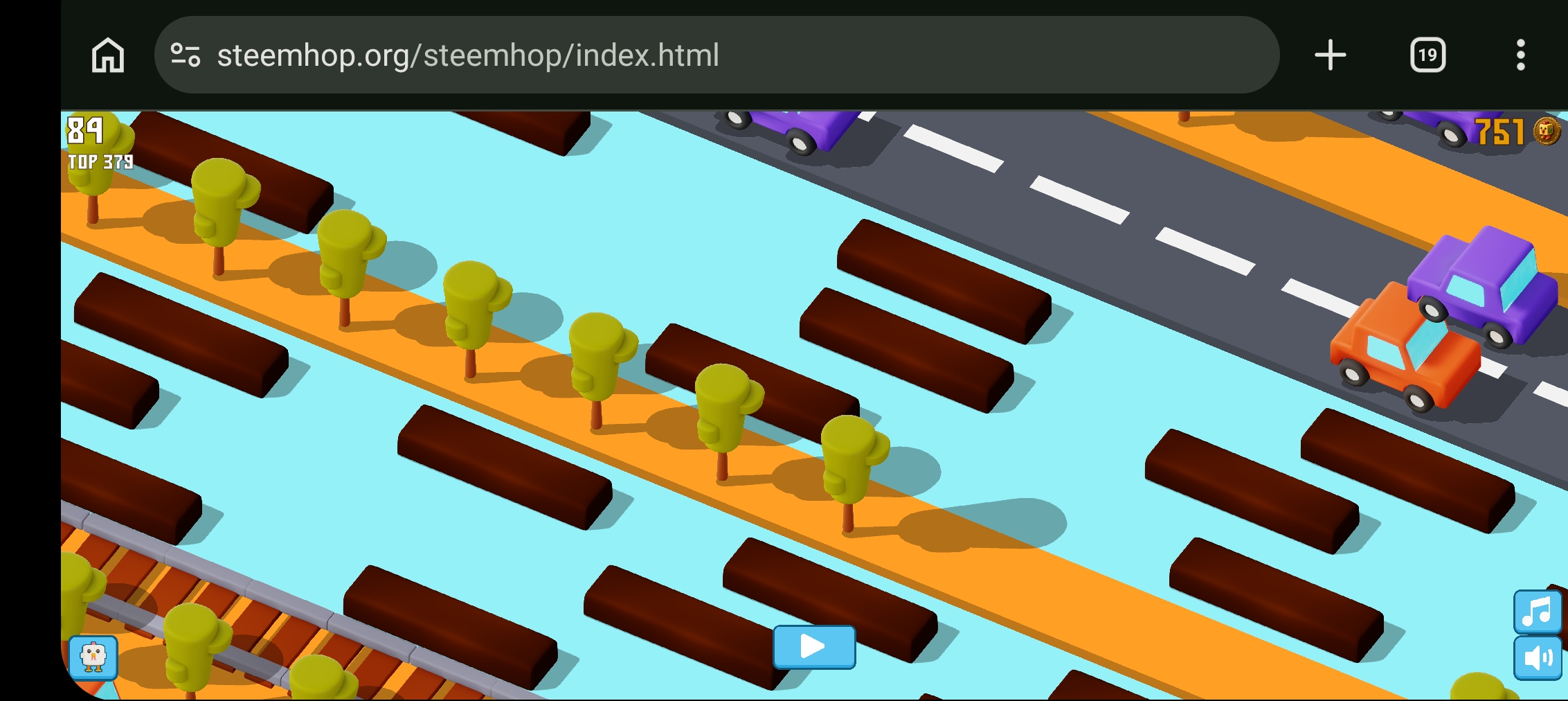Tap the gold coin icon beside 751
Viewport: 1568px width, 701px height.
coord(1547,130)
